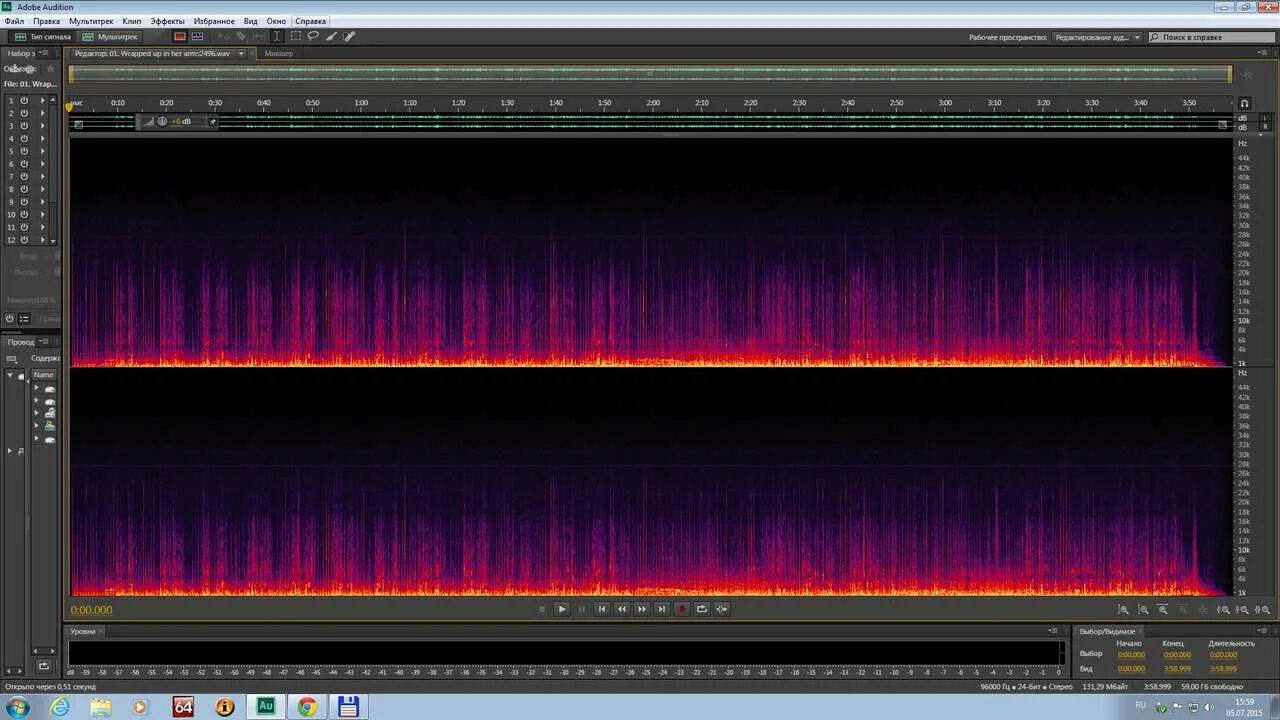
Task: Switch to the Waveform view (Тип сигнала)
Action: coord(42,37)
